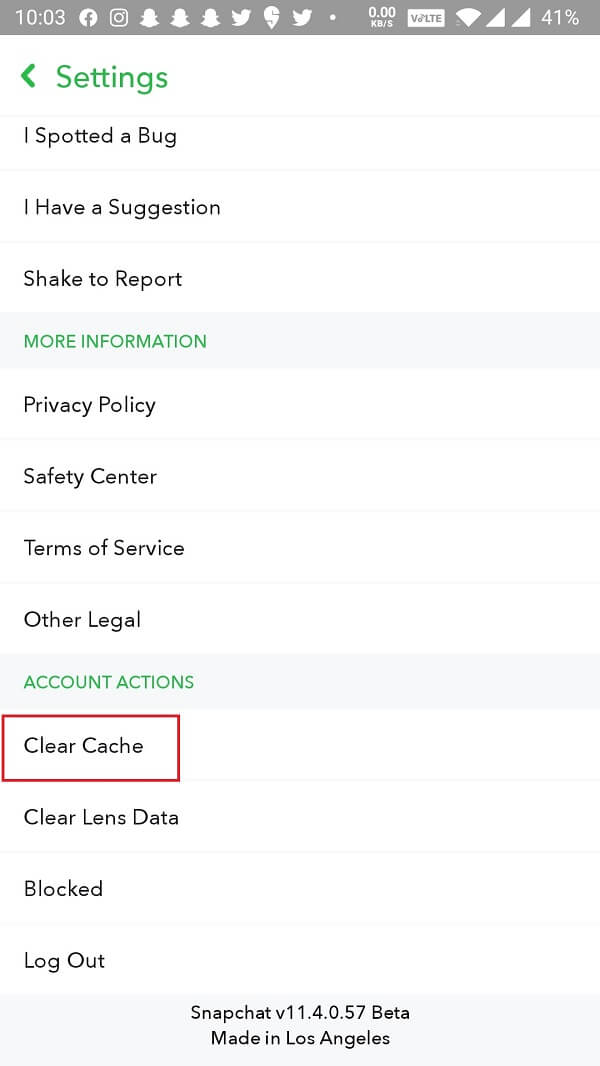The height and width of the screenshot is (1066, 600).
Task: Open I Have a Suggestion
Action: click(122, 207)
